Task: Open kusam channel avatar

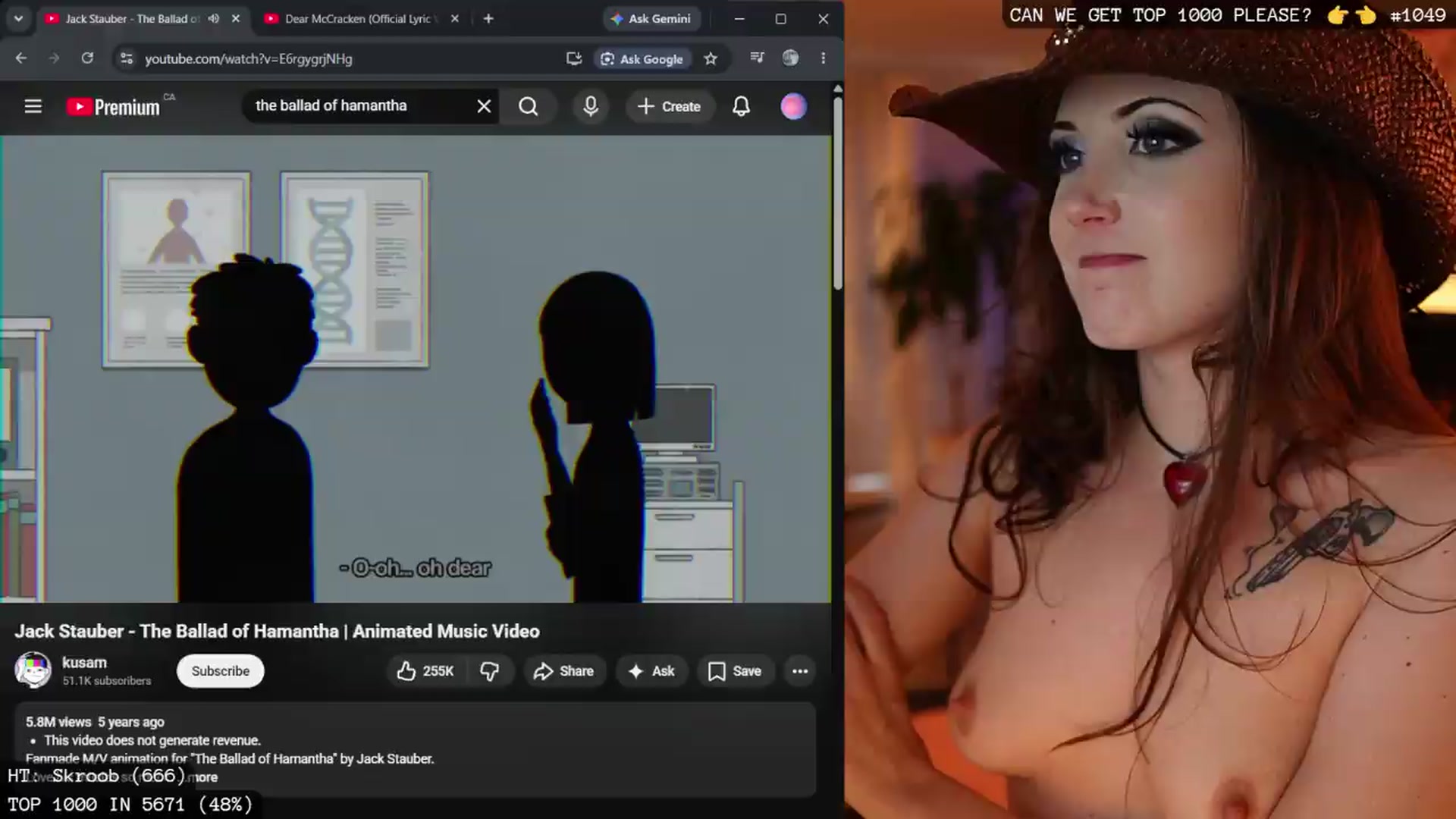Action: coord(33,670)
